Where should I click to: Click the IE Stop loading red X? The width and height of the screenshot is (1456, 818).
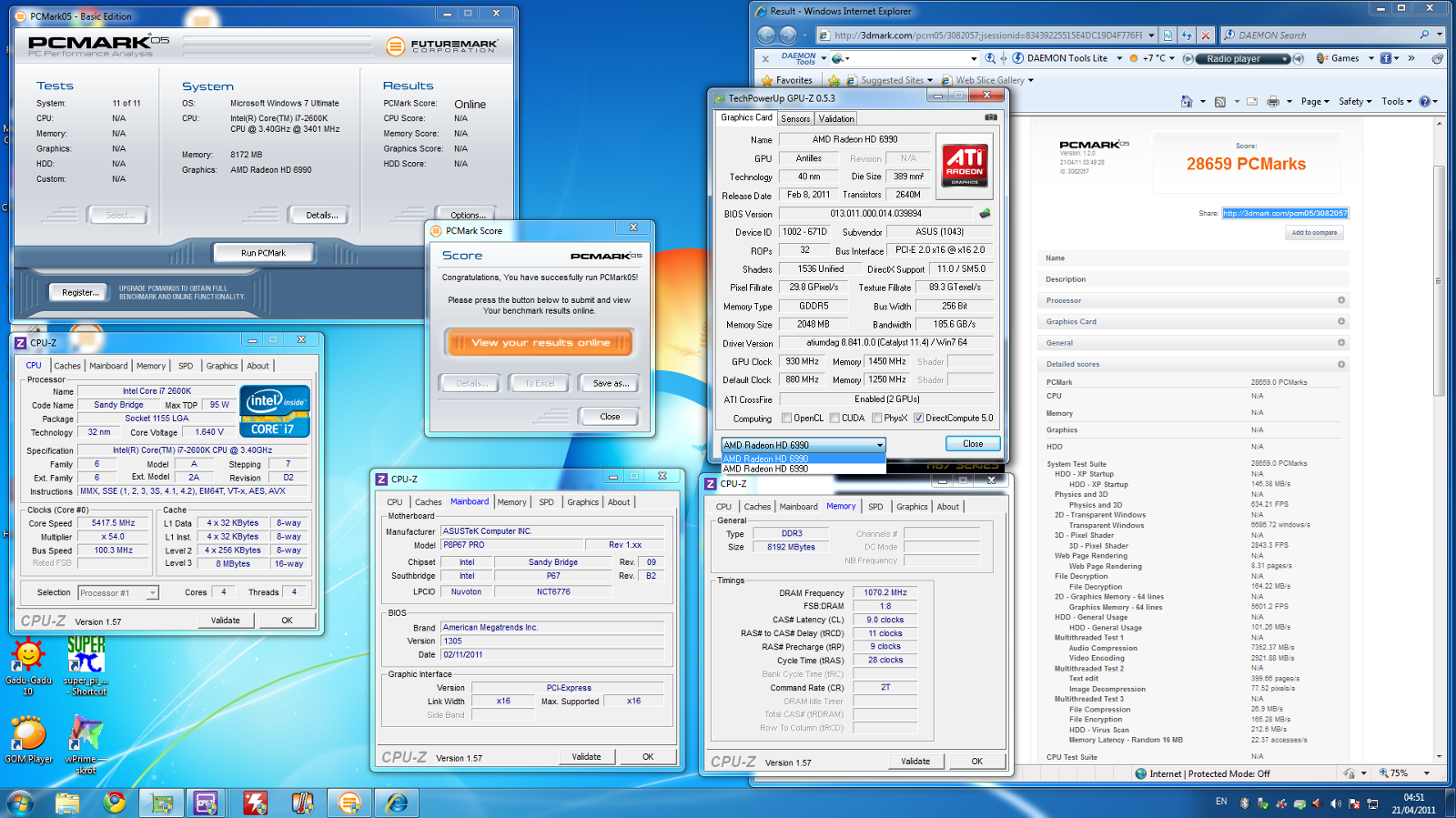1206,35
